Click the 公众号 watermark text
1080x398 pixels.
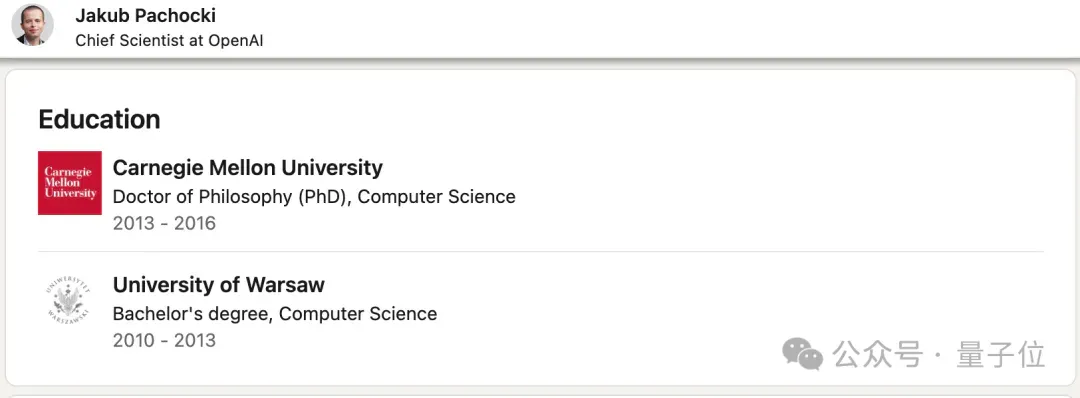pos(878,354)
